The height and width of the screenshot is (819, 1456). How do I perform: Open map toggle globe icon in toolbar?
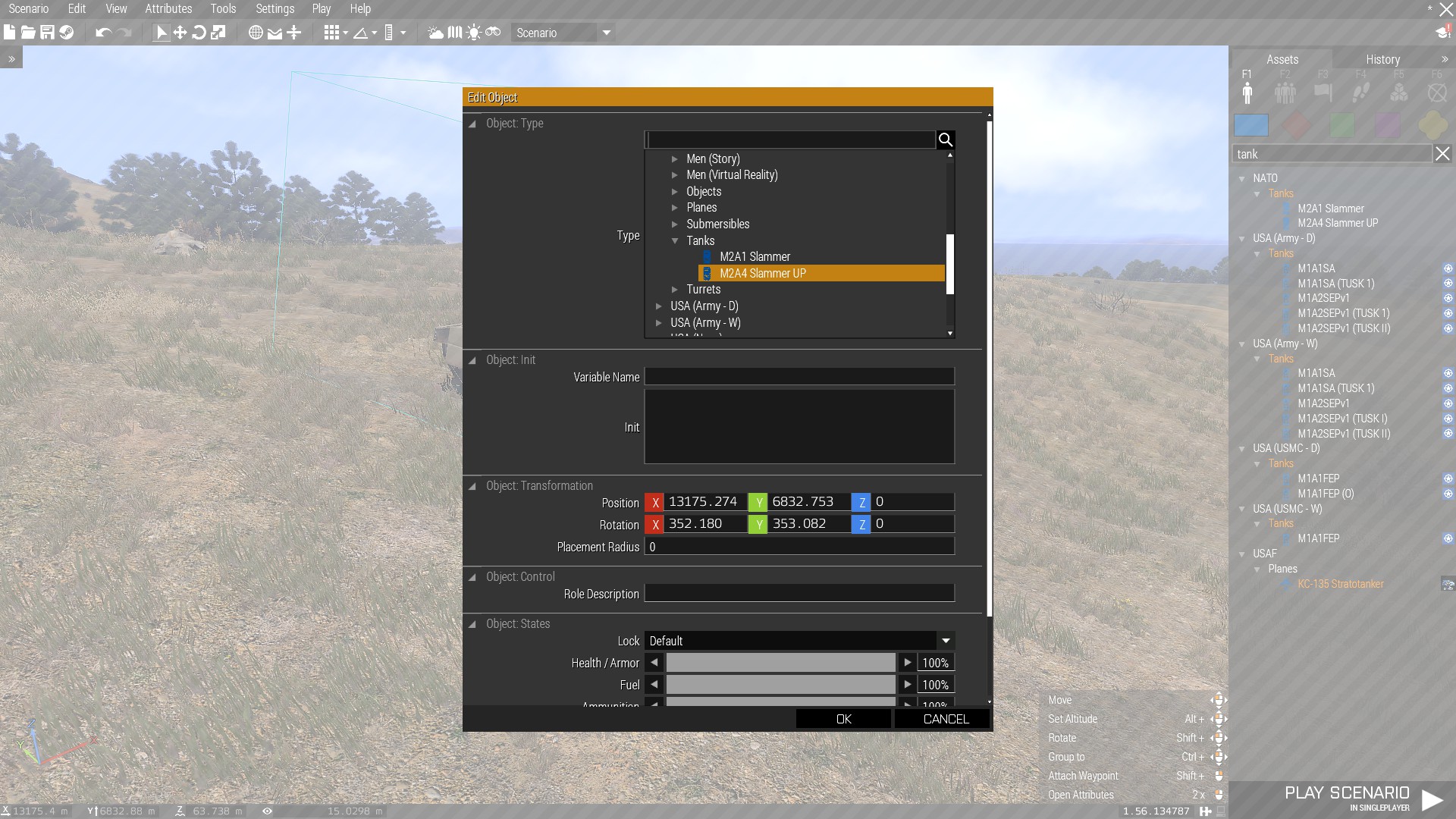[256, 33]
